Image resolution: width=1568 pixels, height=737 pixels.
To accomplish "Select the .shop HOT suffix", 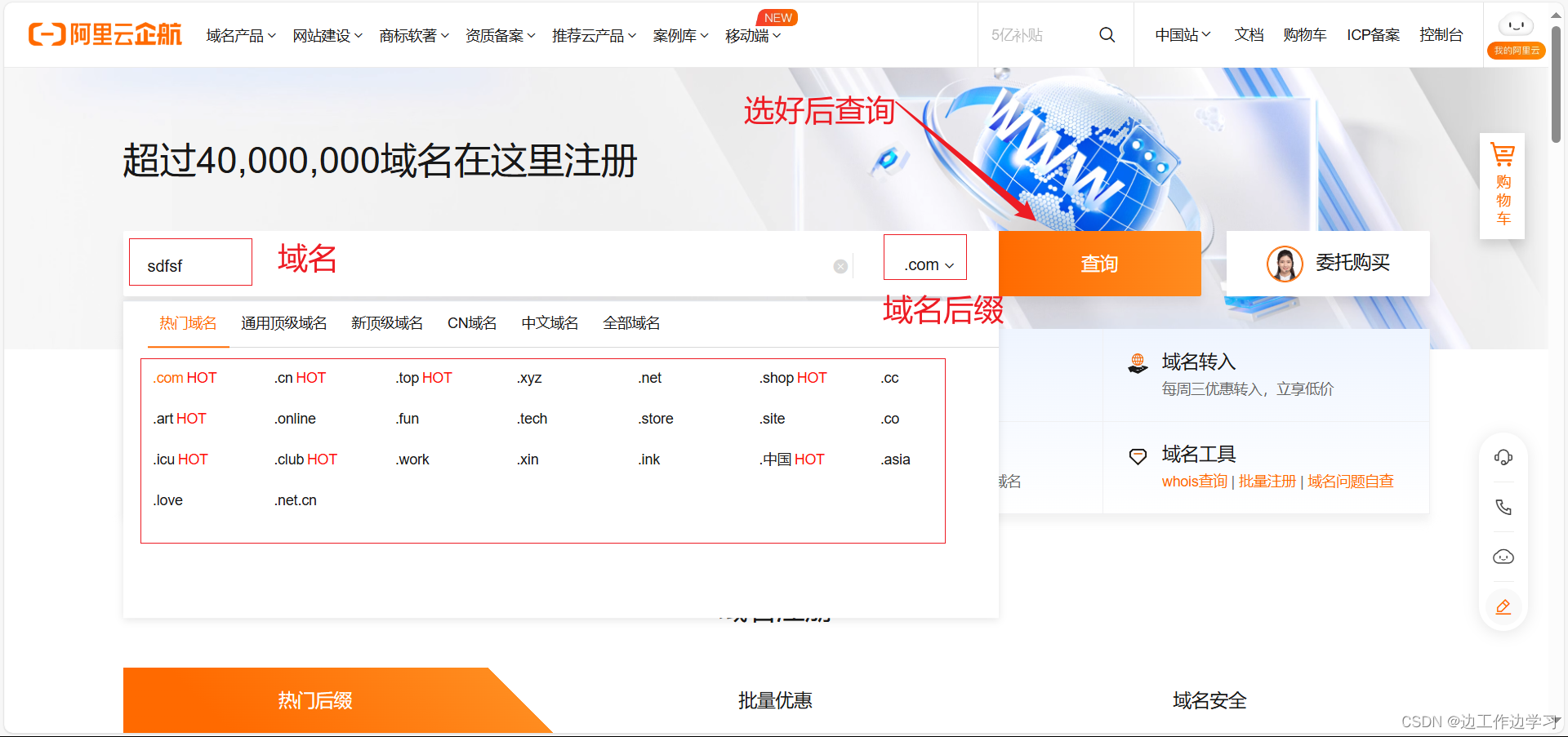I will click(793, 378).
